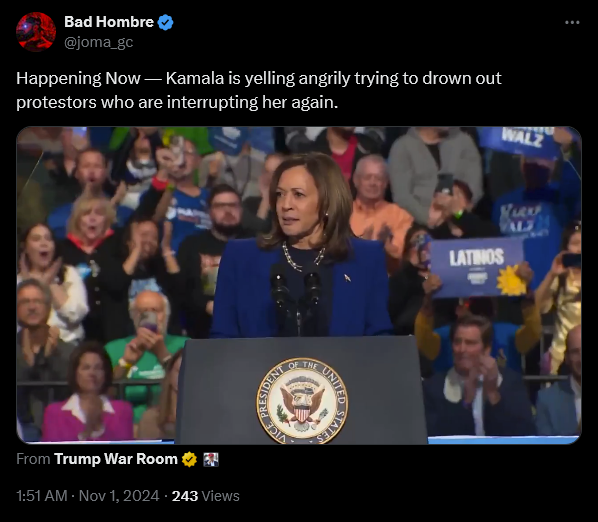Click the 'From' label under the video
The height and width of the screenshot is (522, 598).
pyautogui.click(x=33, y=459)
